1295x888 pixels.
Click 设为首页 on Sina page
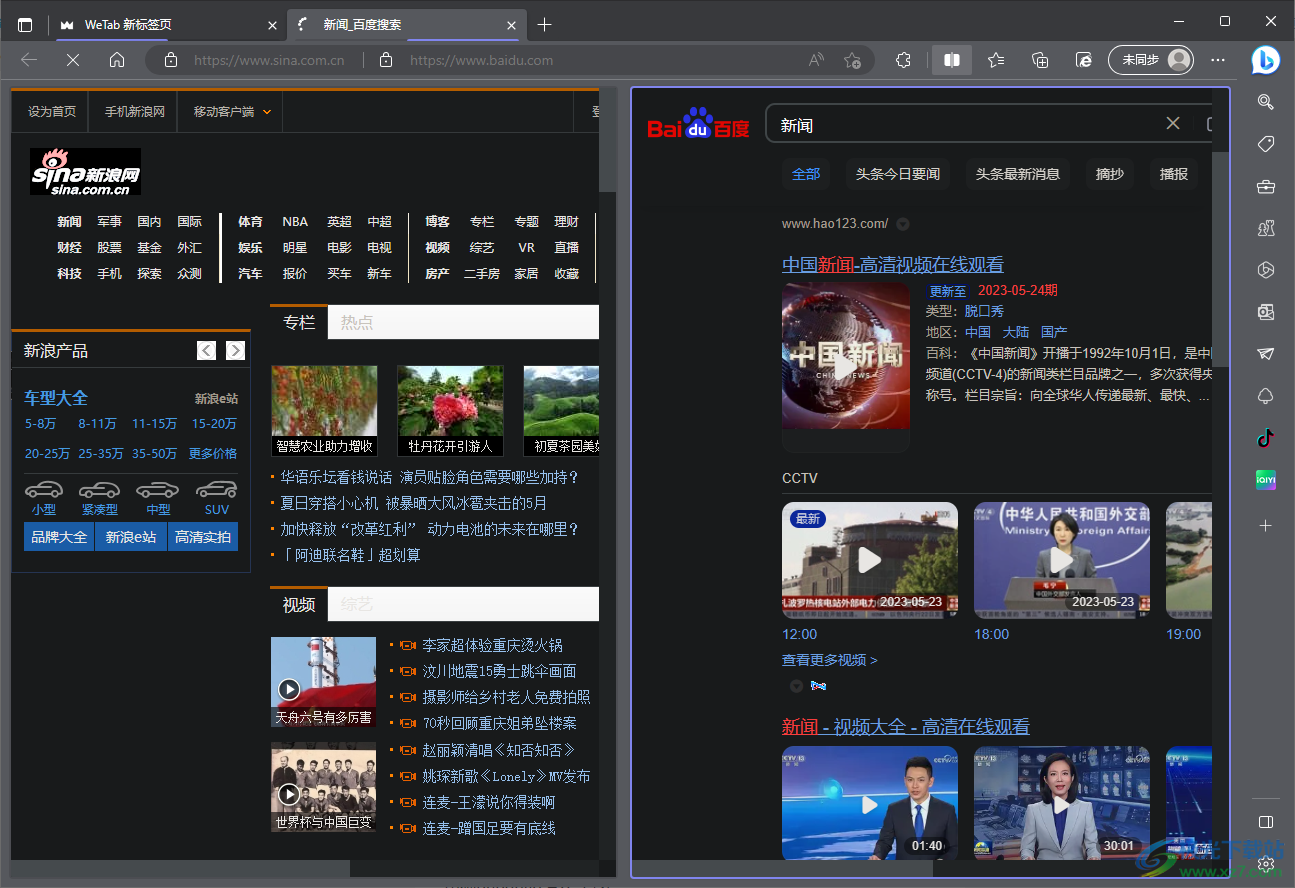point(52,112)
